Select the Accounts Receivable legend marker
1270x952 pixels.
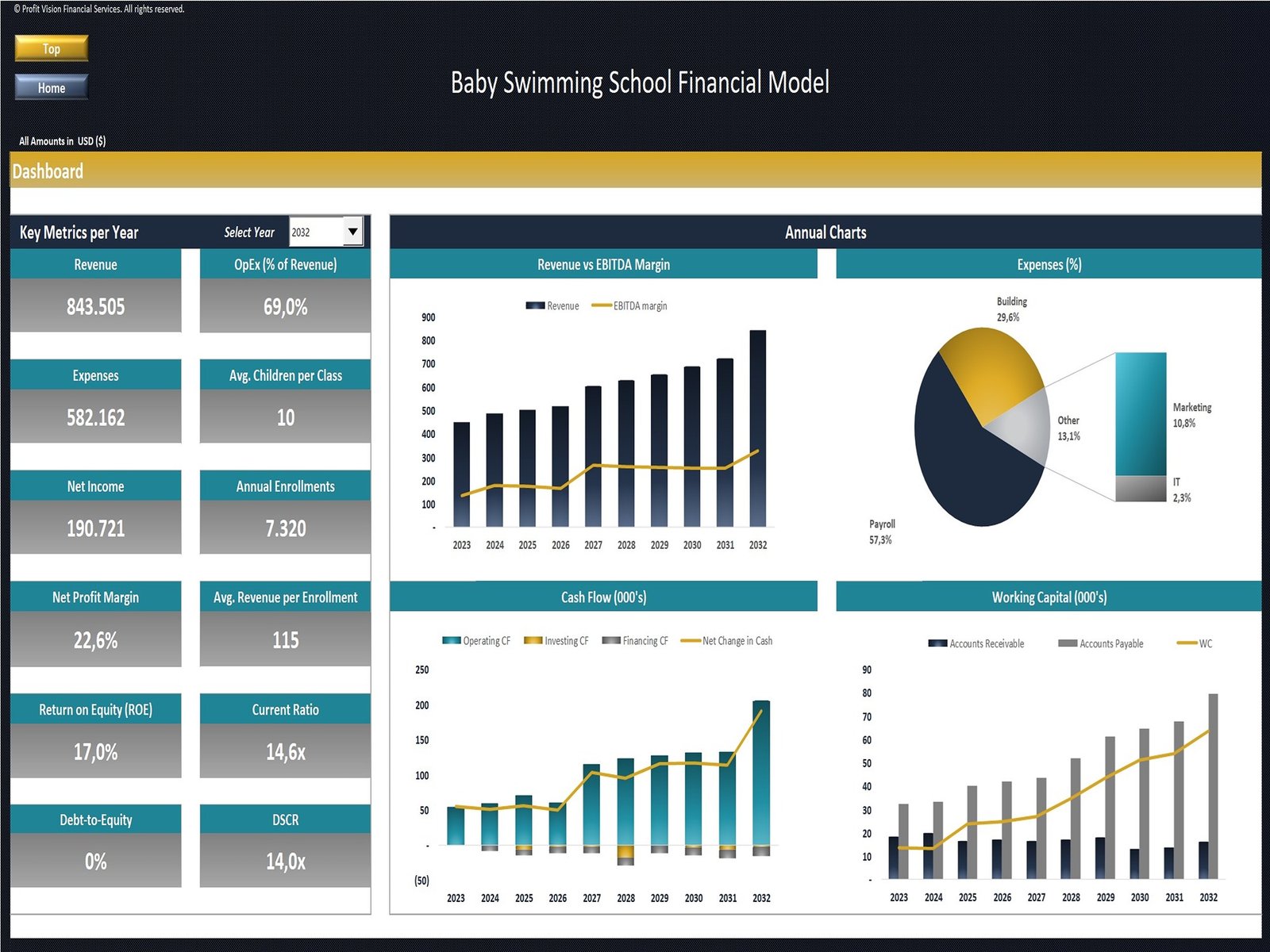click(x=937, y=643)
